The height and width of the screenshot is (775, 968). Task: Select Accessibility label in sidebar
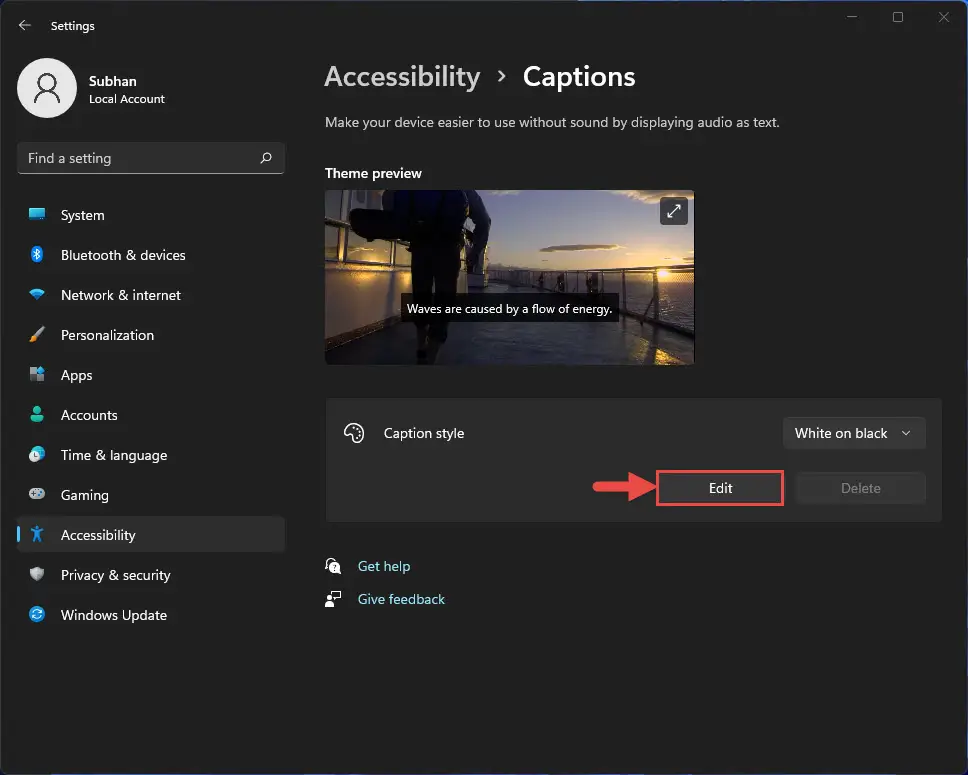(98, 535)
